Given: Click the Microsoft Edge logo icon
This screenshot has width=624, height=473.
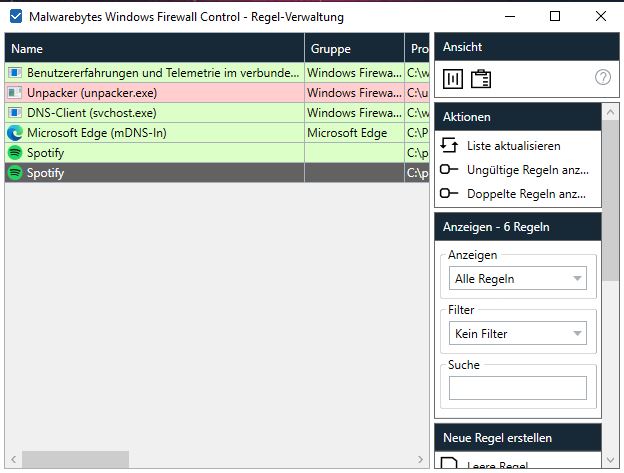Looking at the screenshot, I should pyautogui.click(x=15, y=133).
